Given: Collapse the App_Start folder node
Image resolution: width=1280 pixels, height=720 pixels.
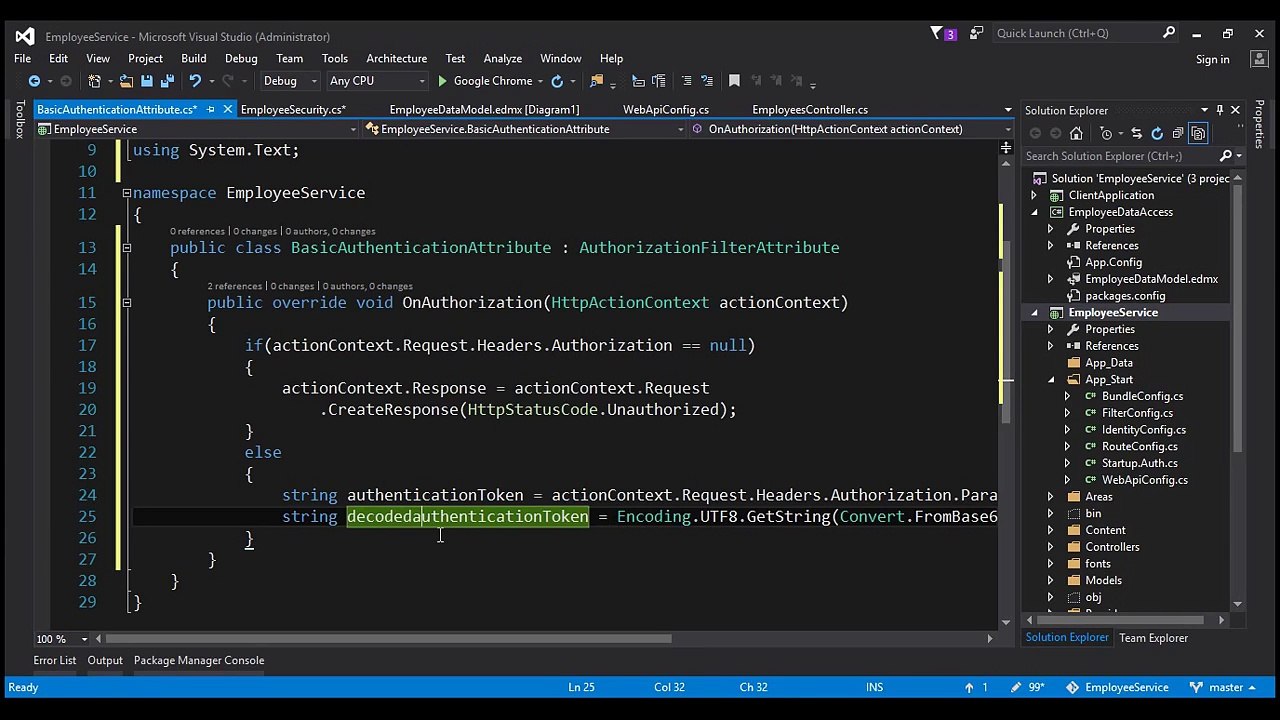Looking at the screenshot, I should coord(1050,380).
